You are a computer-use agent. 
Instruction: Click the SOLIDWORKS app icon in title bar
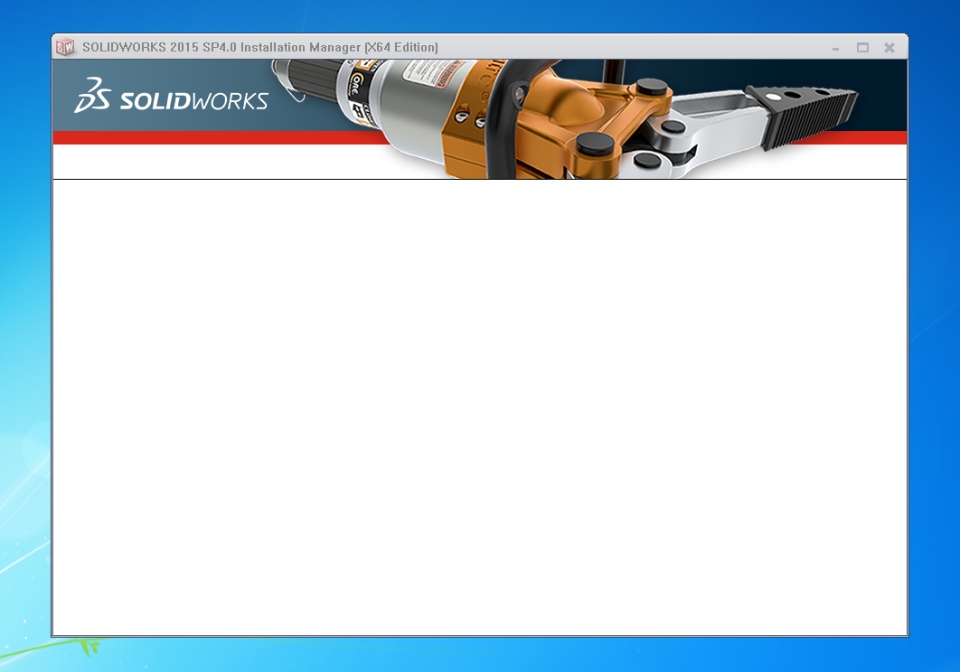coord(65,47)
